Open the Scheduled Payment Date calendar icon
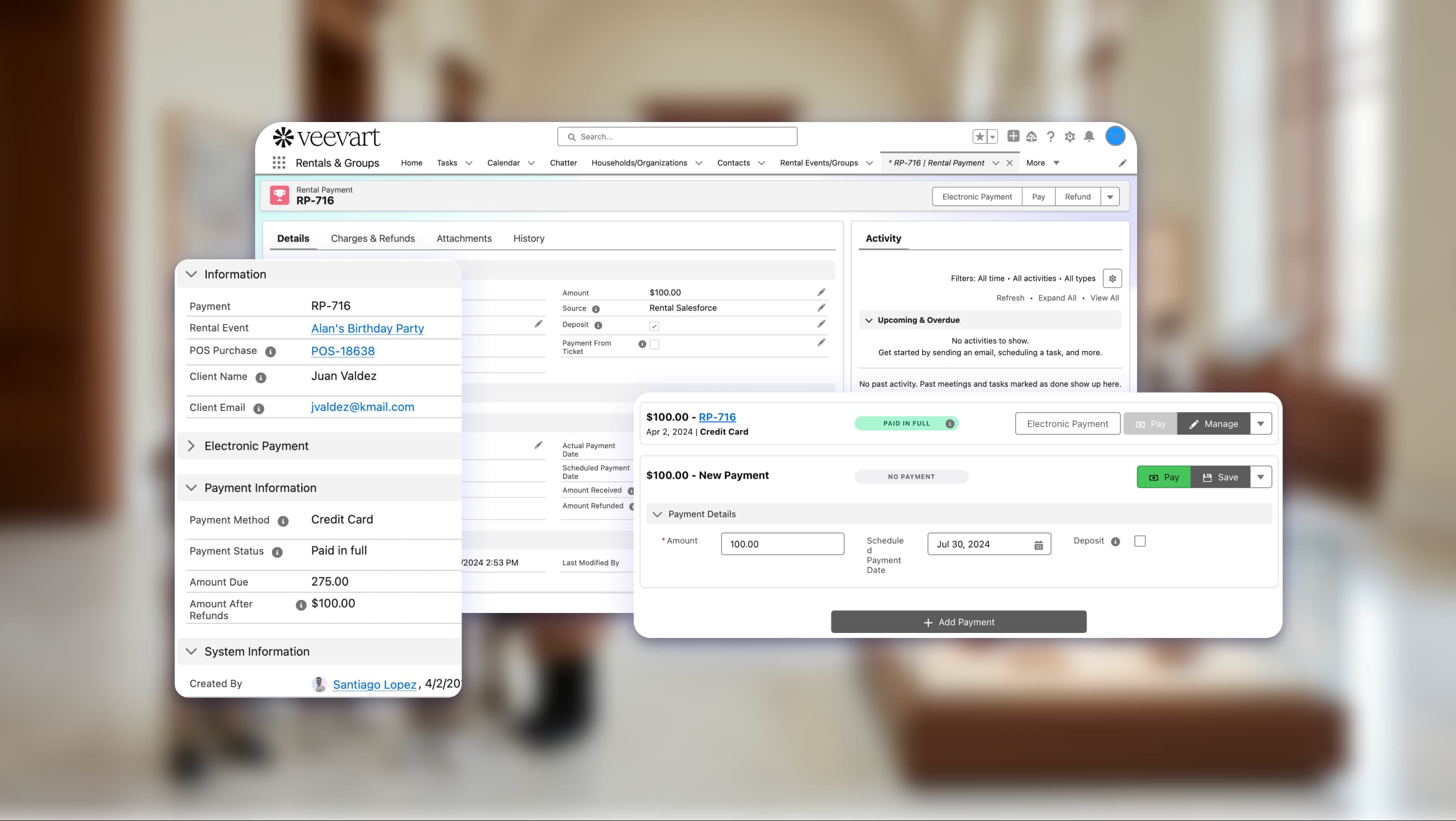1456x821 pixels. click(x=1038, y=544)
